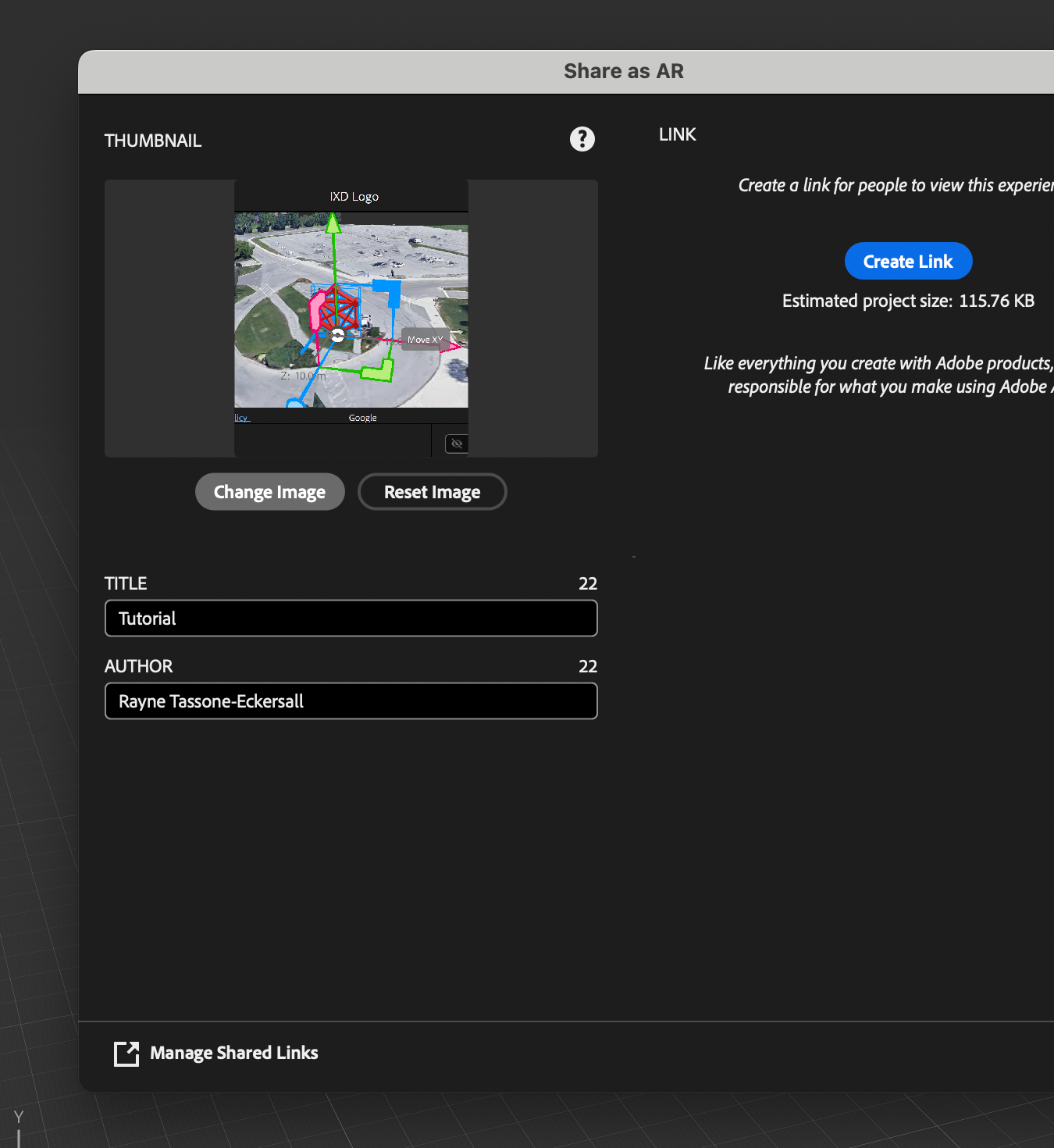Click the Author field showing Rayne Tassone-Eckersall

click(x=351, y=701)
